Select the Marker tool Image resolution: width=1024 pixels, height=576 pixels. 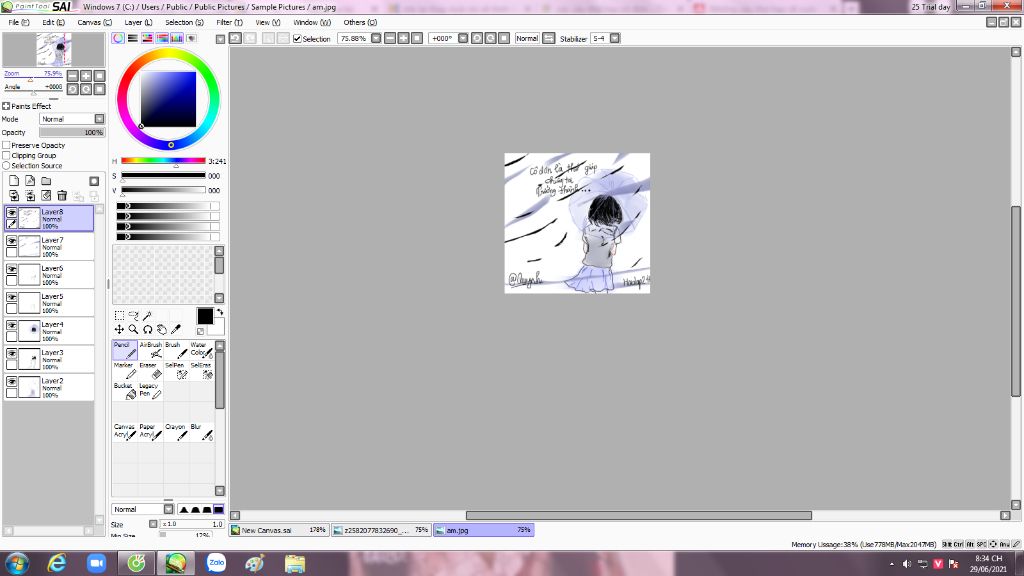point(125,370)
